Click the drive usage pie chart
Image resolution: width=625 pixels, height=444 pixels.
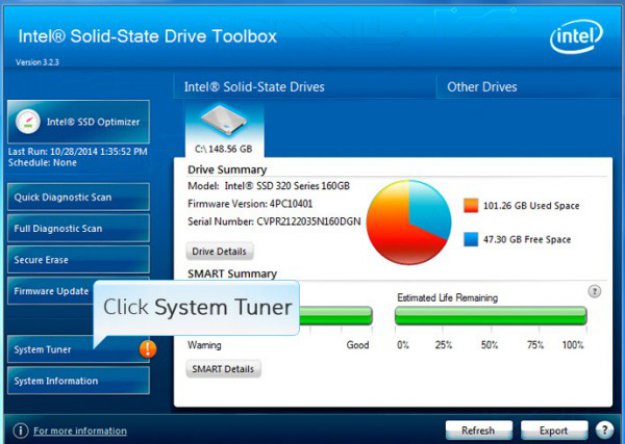click(x=409, y=220)
